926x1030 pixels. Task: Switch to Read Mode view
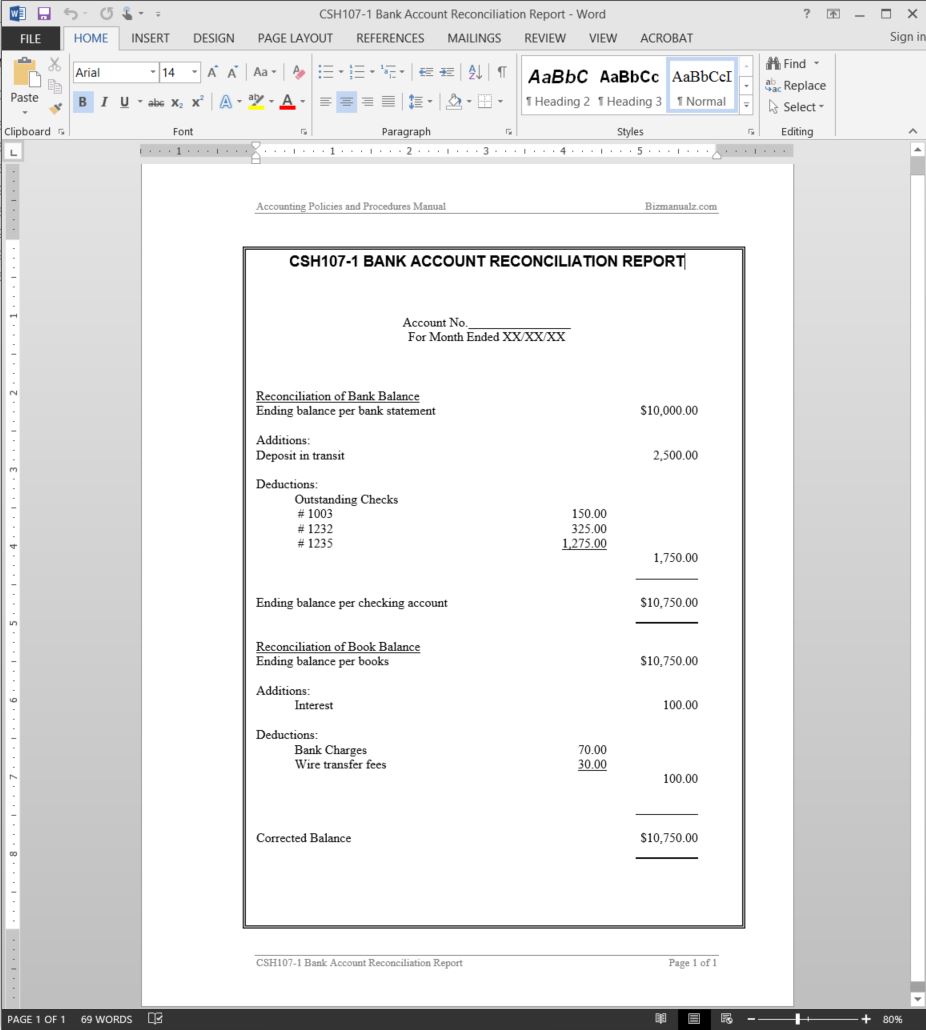pyautogui.click(x=661, y=1019)
